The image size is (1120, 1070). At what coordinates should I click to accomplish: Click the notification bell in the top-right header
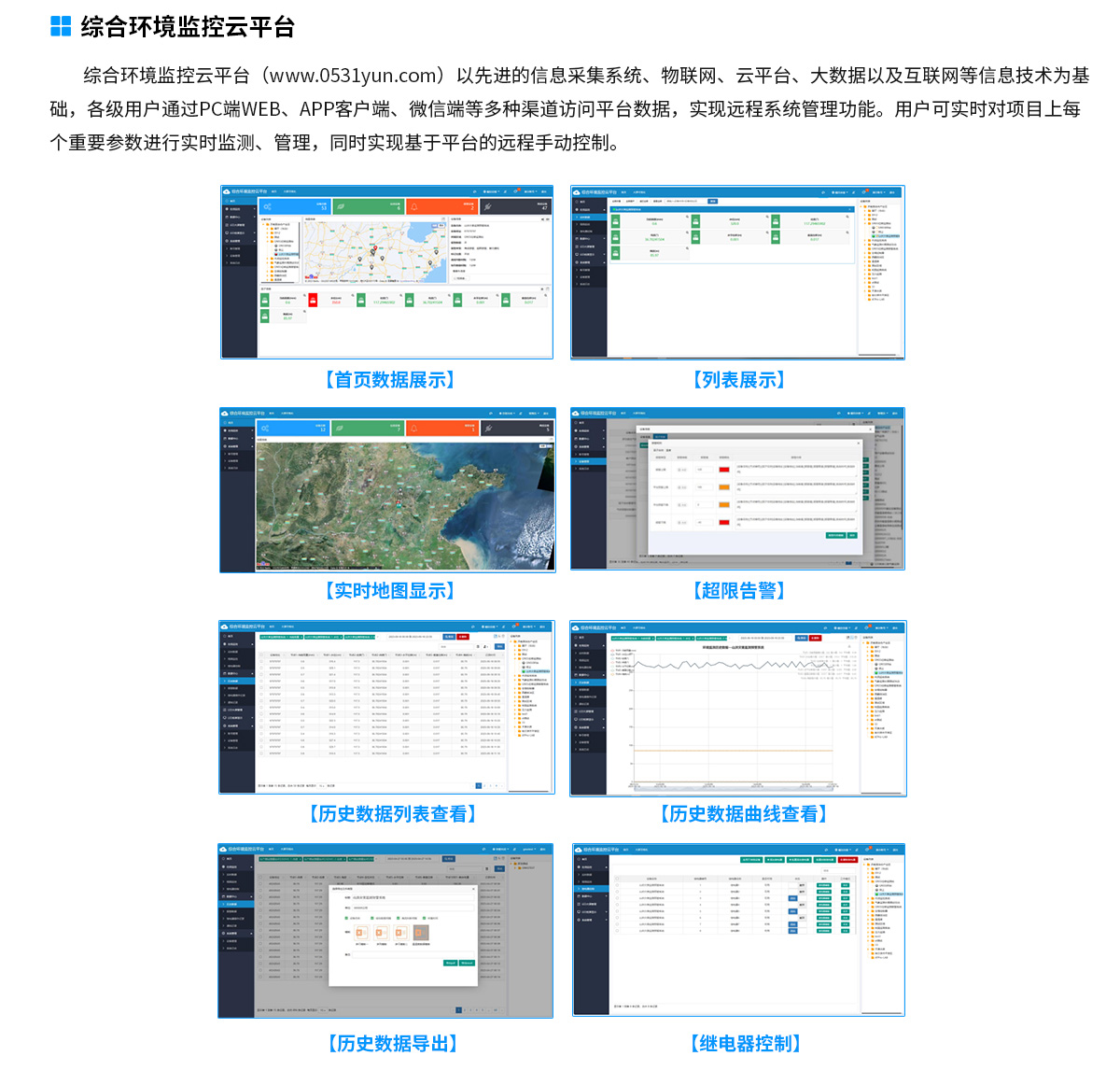pos(515,191)
